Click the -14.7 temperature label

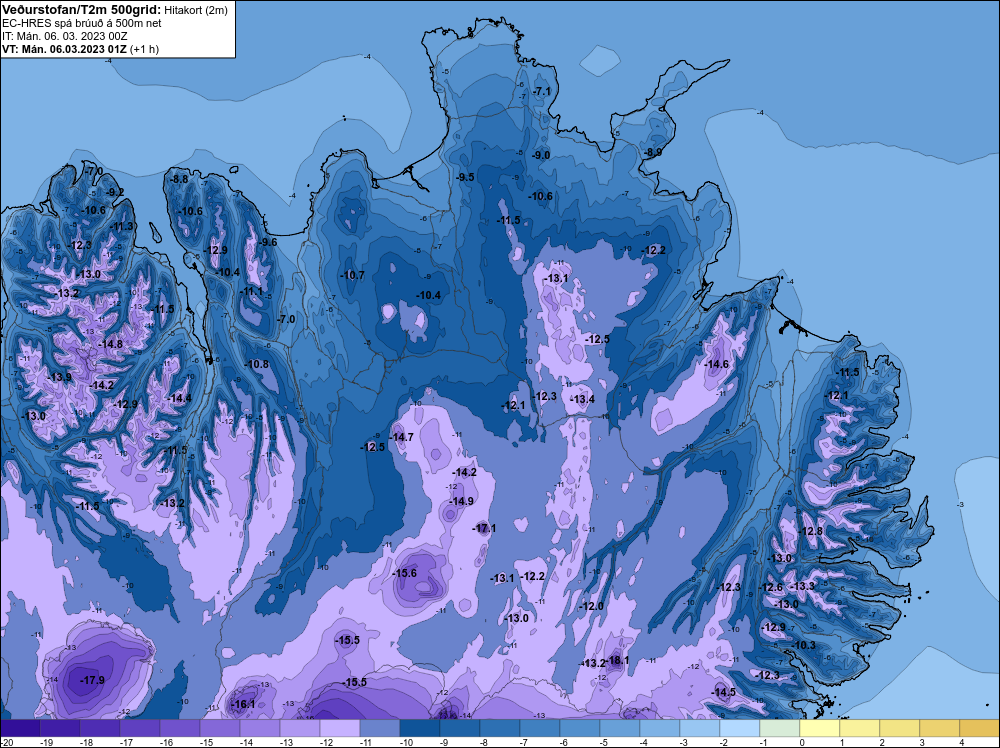[401, 437]
